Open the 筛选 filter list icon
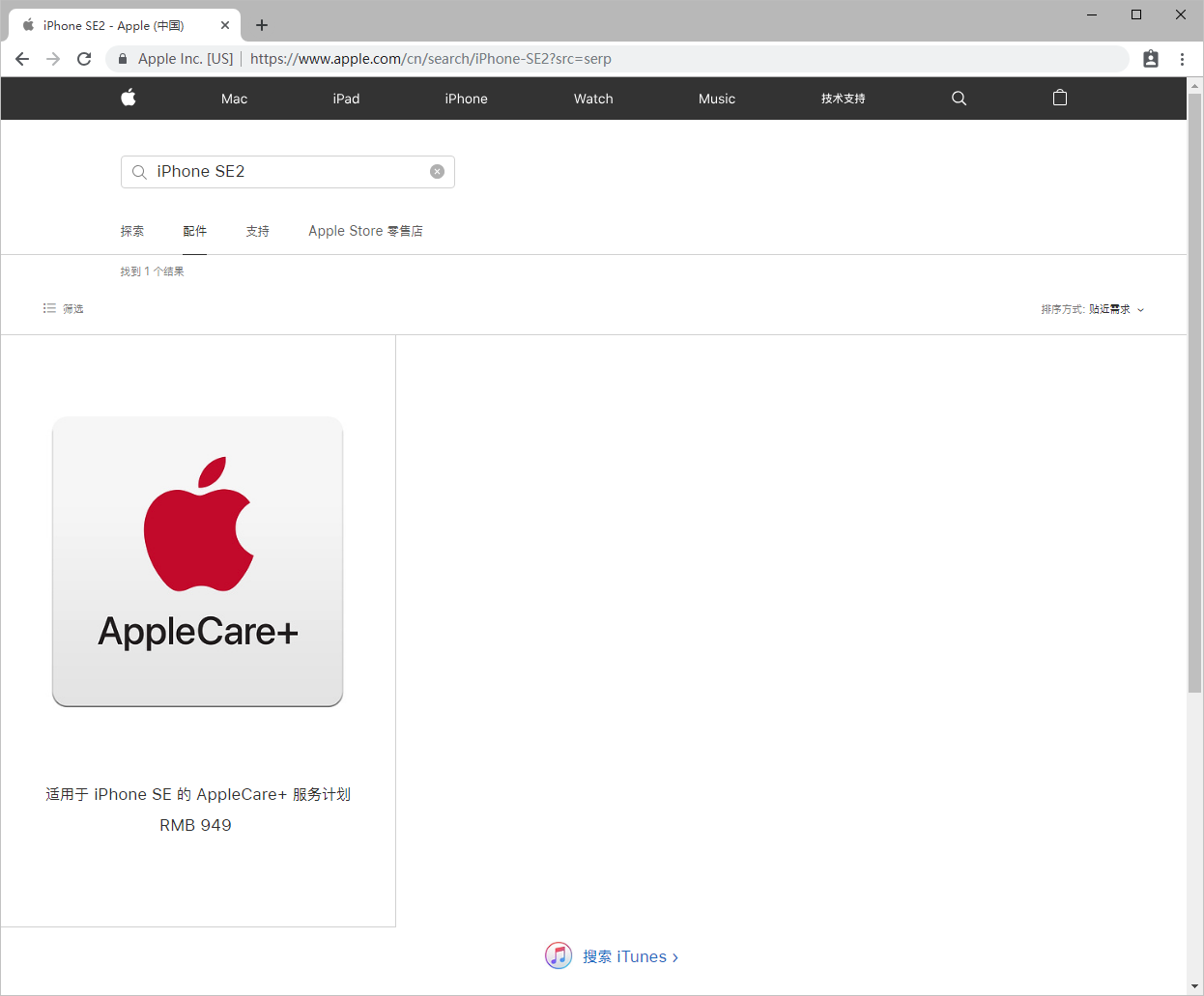Image resolution: width=1204 pixels, height=996 pixels. point(49,307)
